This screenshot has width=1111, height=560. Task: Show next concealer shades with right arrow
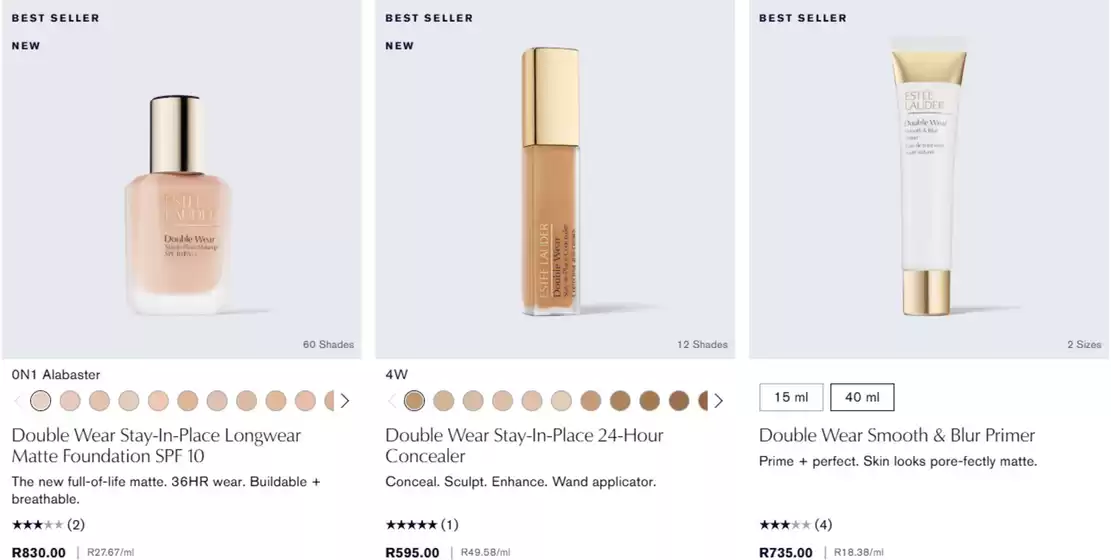(718, 401)
